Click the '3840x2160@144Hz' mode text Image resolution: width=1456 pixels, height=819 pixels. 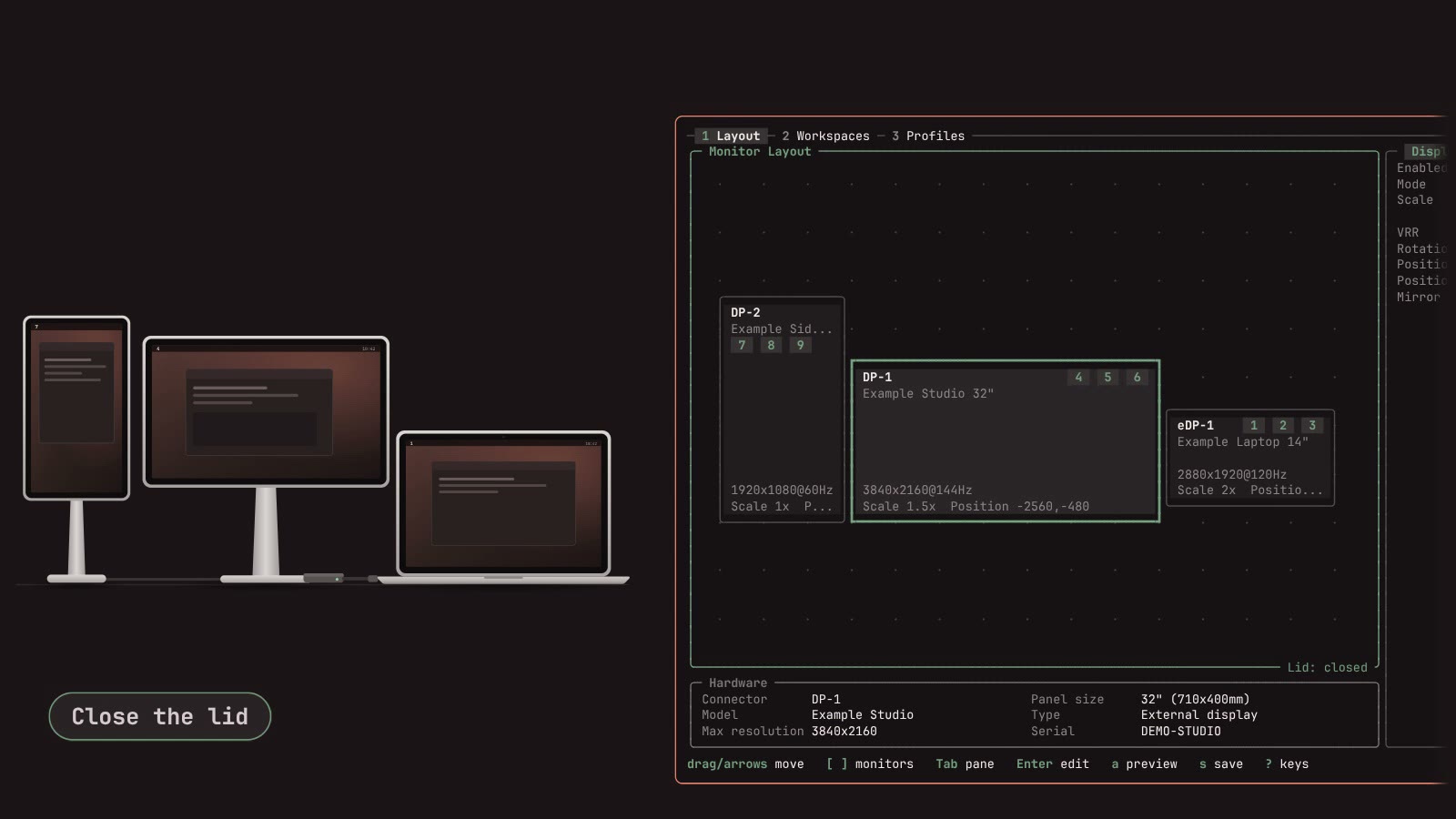click(917, 490)
